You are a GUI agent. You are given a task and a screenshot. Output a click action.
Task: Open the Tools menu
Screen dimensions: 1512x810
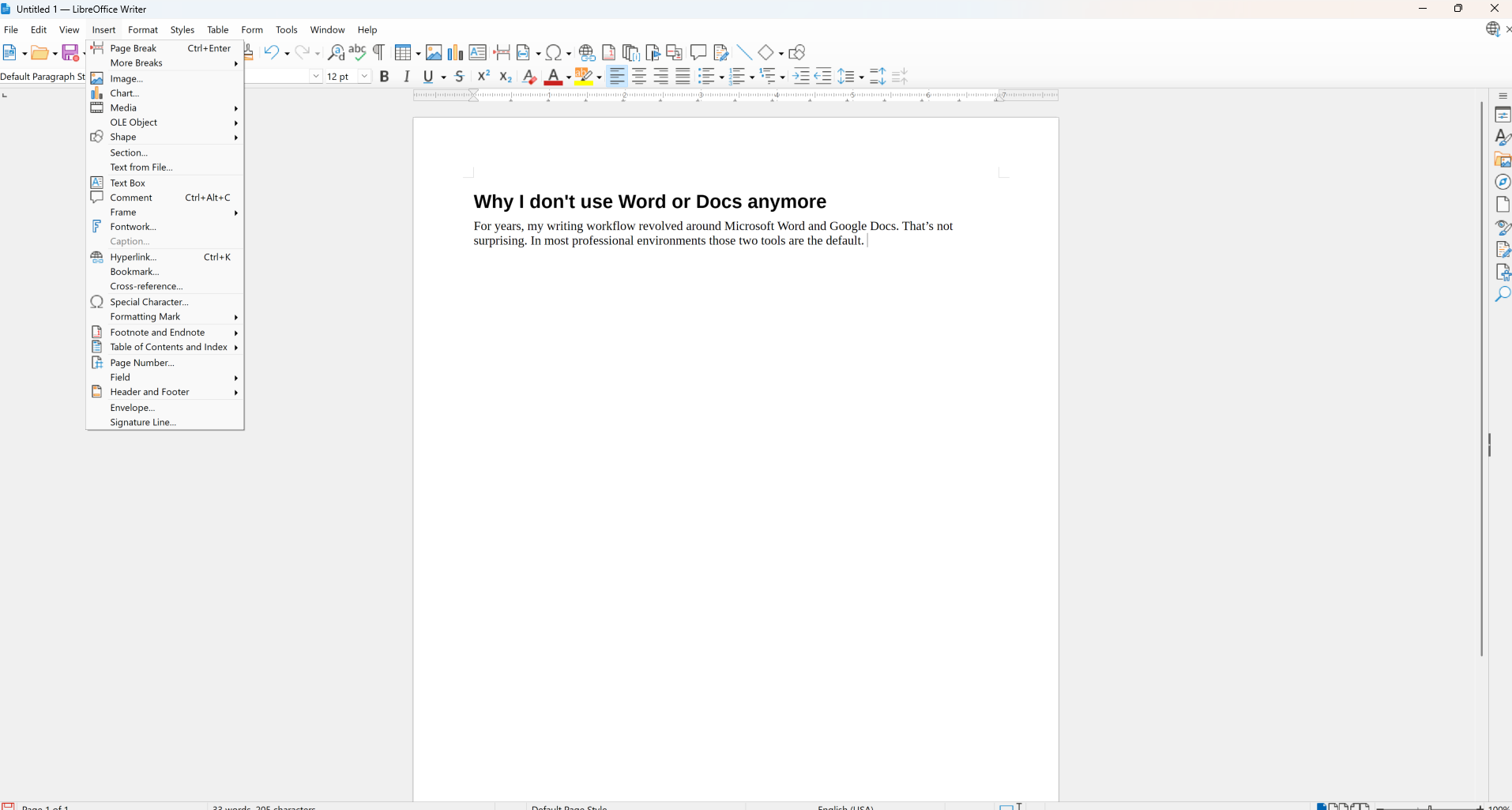[x=287, y=30]
